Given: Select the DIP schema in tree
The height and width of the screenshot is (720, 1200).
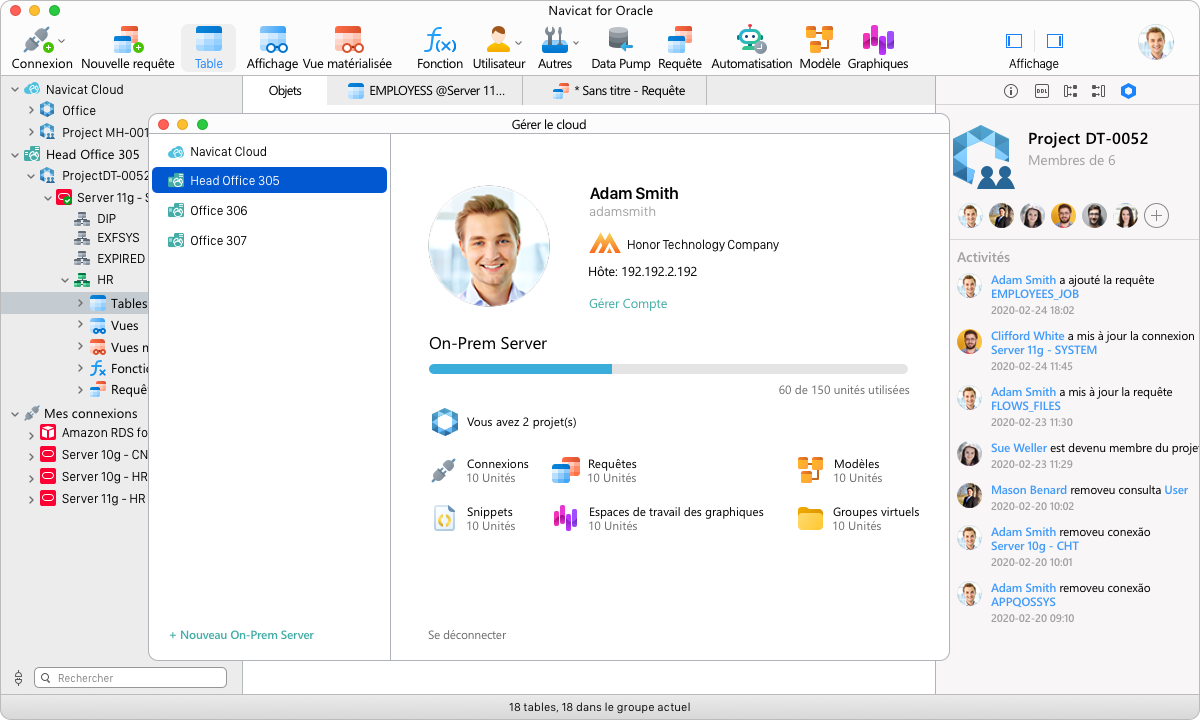Looking at the screenshot, I should [106, 219].
